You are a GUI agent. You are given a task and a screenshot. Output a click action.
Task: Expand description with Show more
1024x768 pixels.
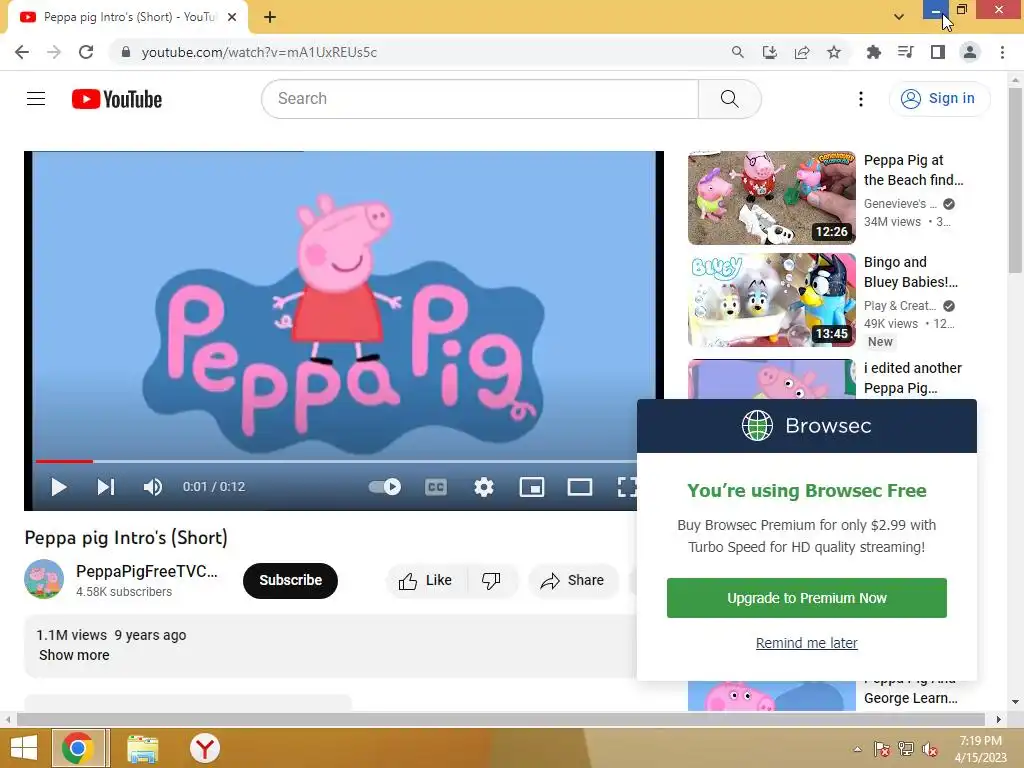pos(74,655)
